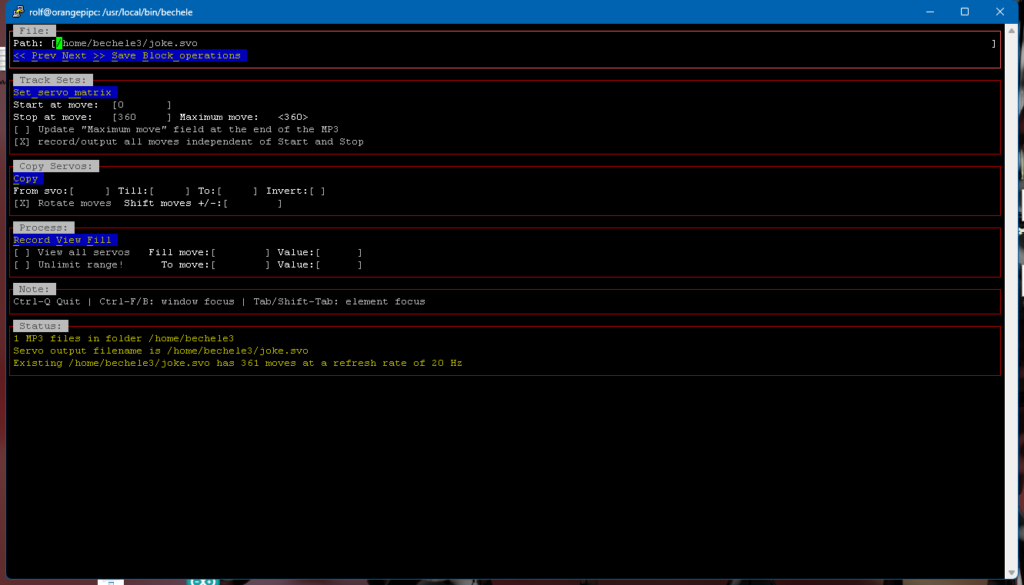
Task: Click the Next >> button
Action: tap(83, 56)
